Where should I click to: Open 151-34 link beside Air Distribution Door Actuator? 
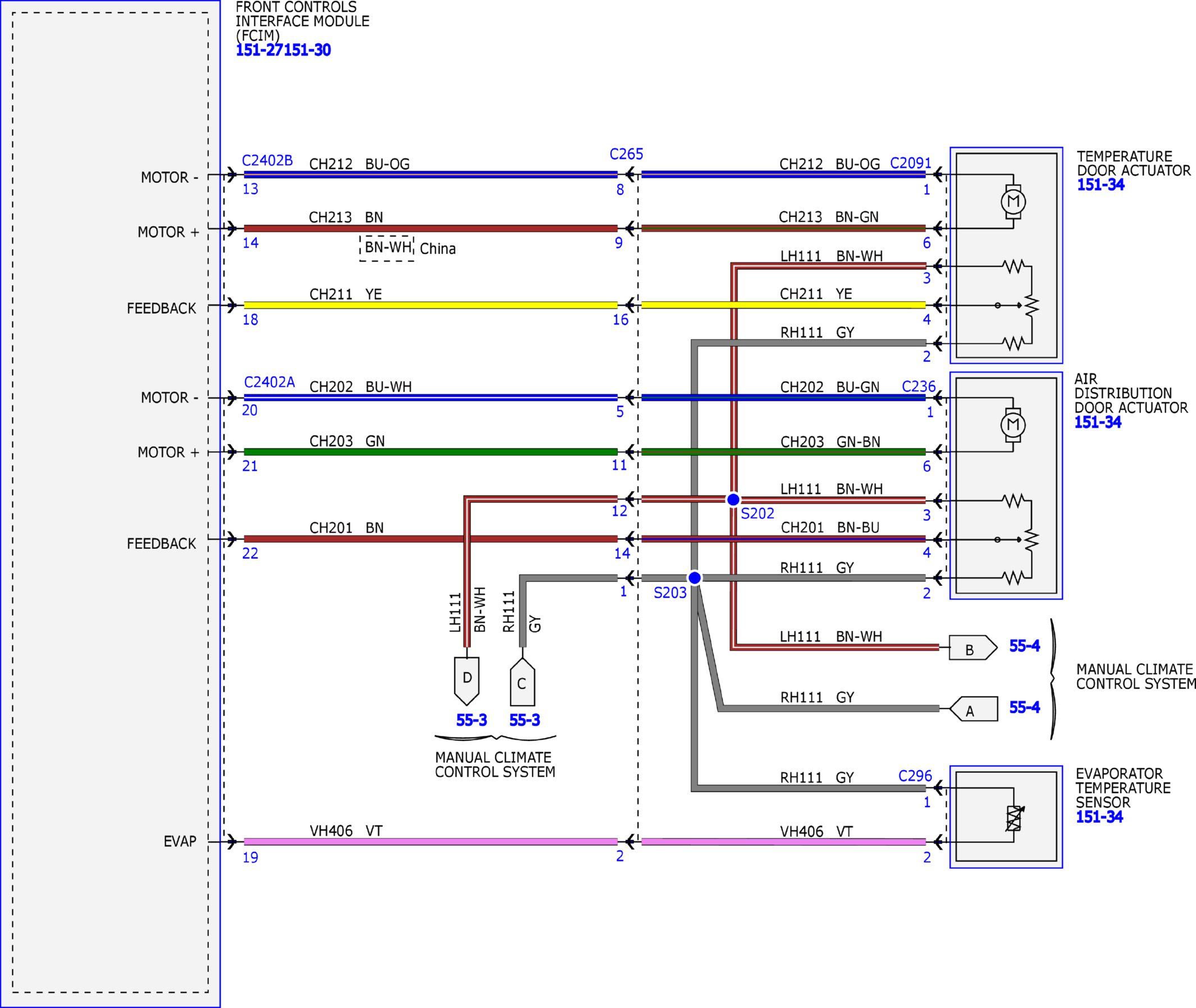[x=1098, y=422]
